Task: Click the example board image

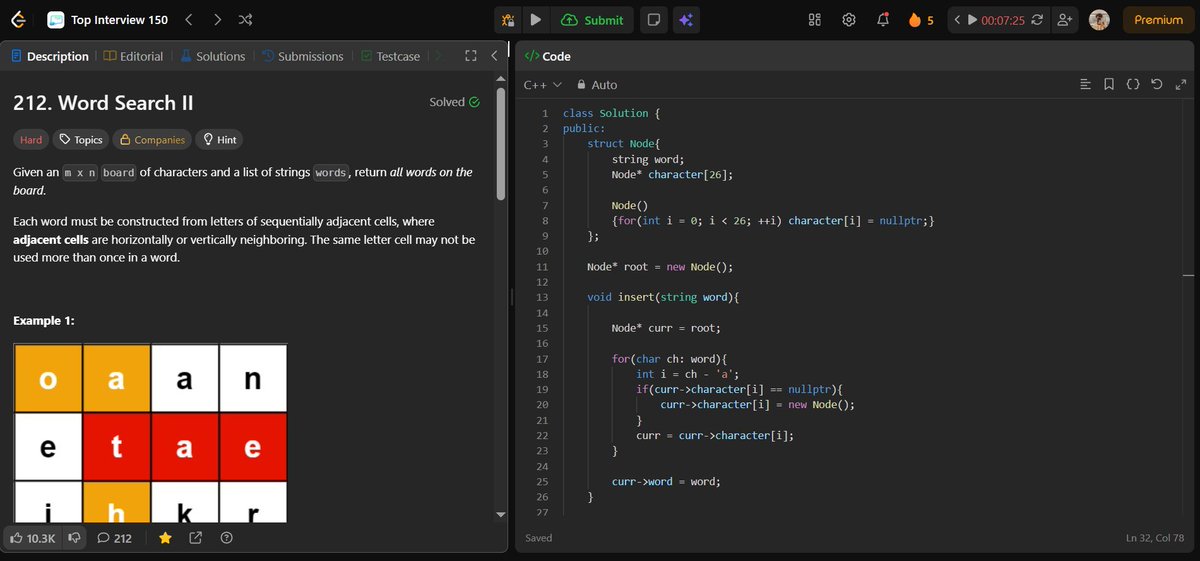Action: (150, 433)
